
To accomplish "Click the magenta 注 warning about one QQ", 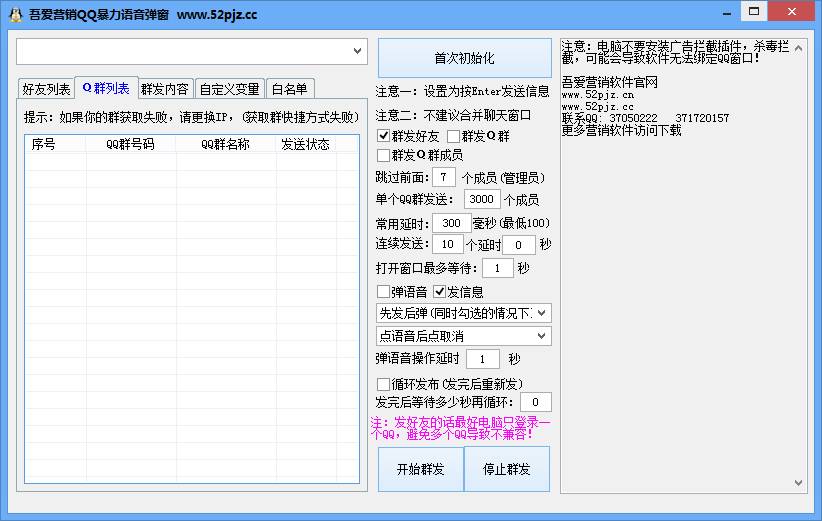I will point(460,428).
